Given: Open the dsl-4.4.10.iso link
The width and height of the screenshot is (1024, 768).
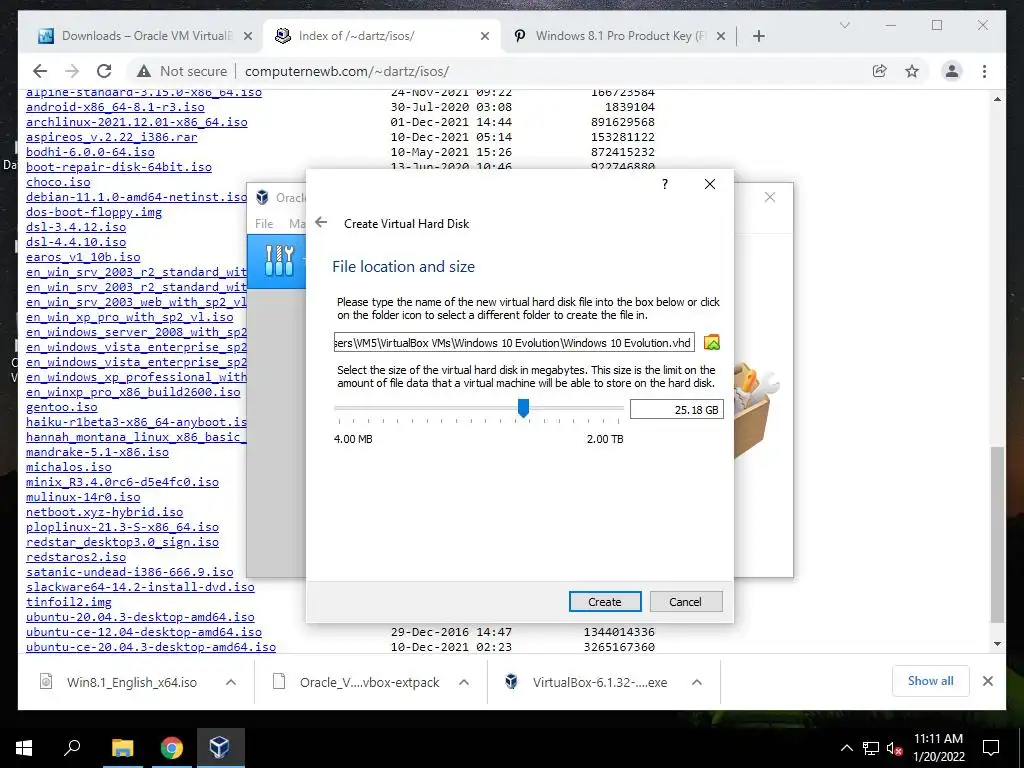Looking at the screenshot, I should pyautogui.click(x=76, y=242).
